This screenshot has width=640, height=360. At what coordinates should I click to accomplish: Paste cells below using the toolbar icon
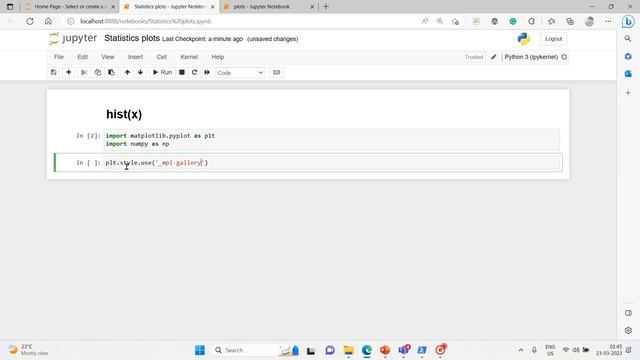pos(111,72)
